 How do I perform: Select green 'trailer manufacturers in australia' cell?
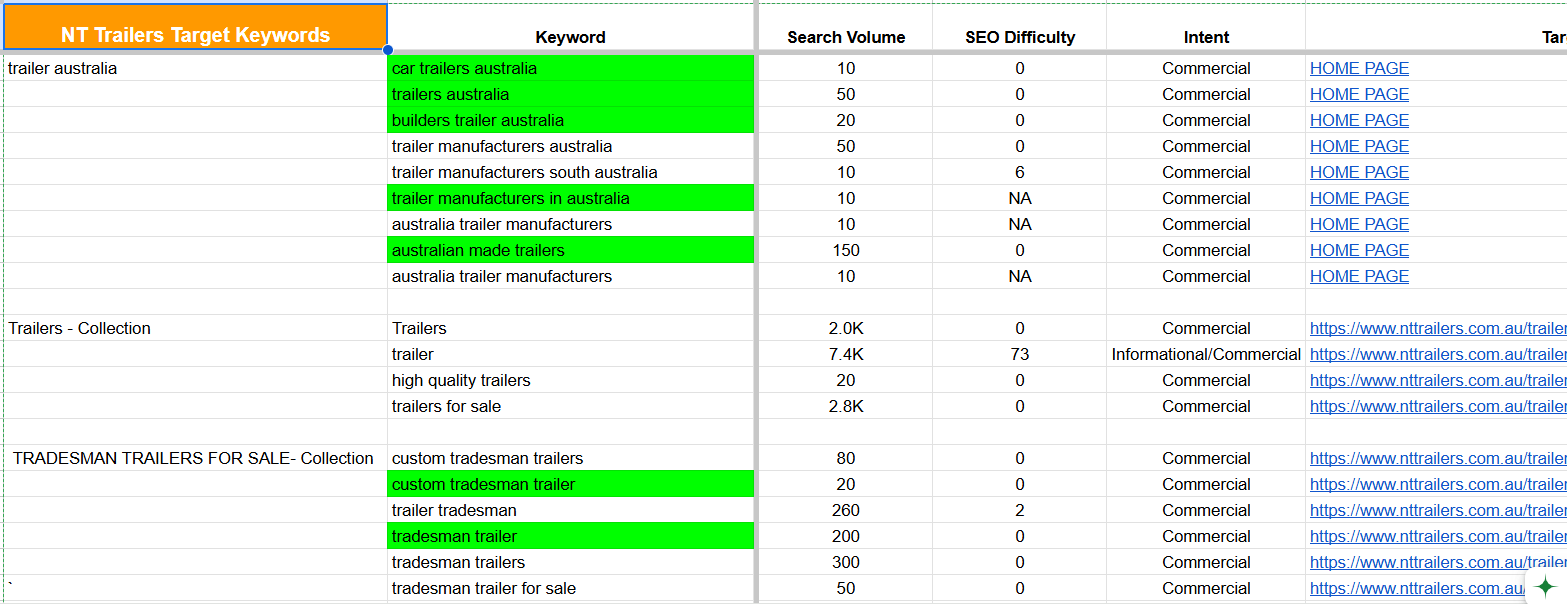(x=570, y=198)
